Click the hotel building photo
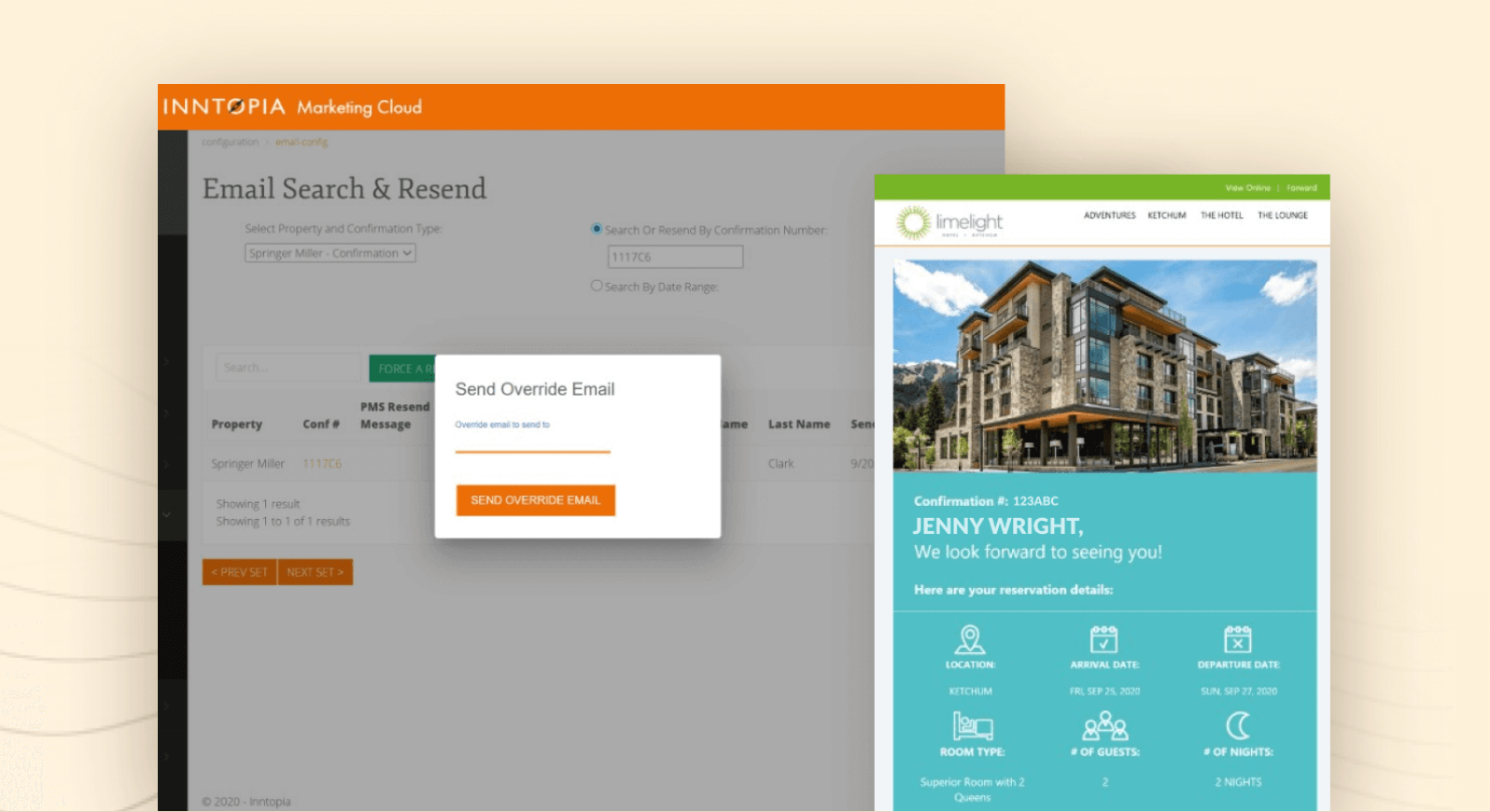Image resolution: width=1490 pixels, height=812 pixels. [1104, 366]
